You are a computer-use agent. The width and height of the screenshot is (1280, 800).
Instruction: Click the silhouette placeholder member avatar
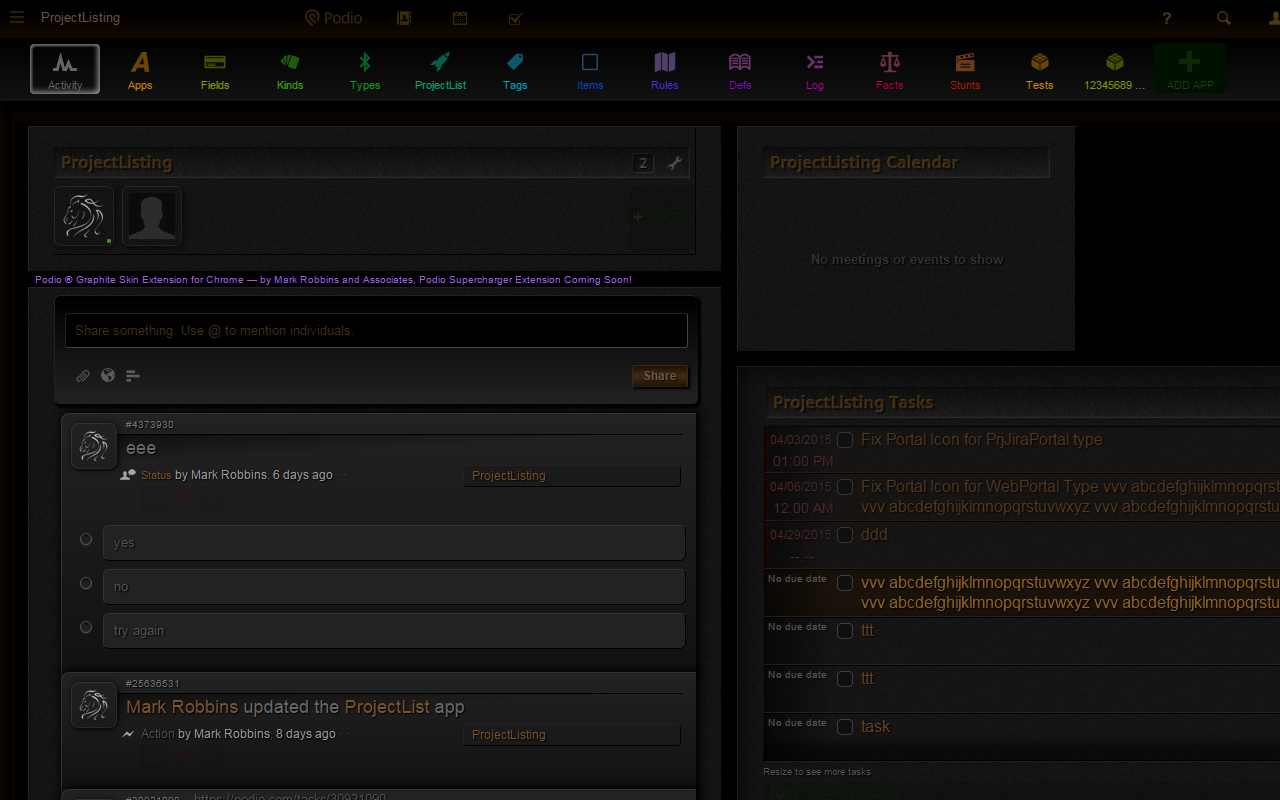(152, 216)
